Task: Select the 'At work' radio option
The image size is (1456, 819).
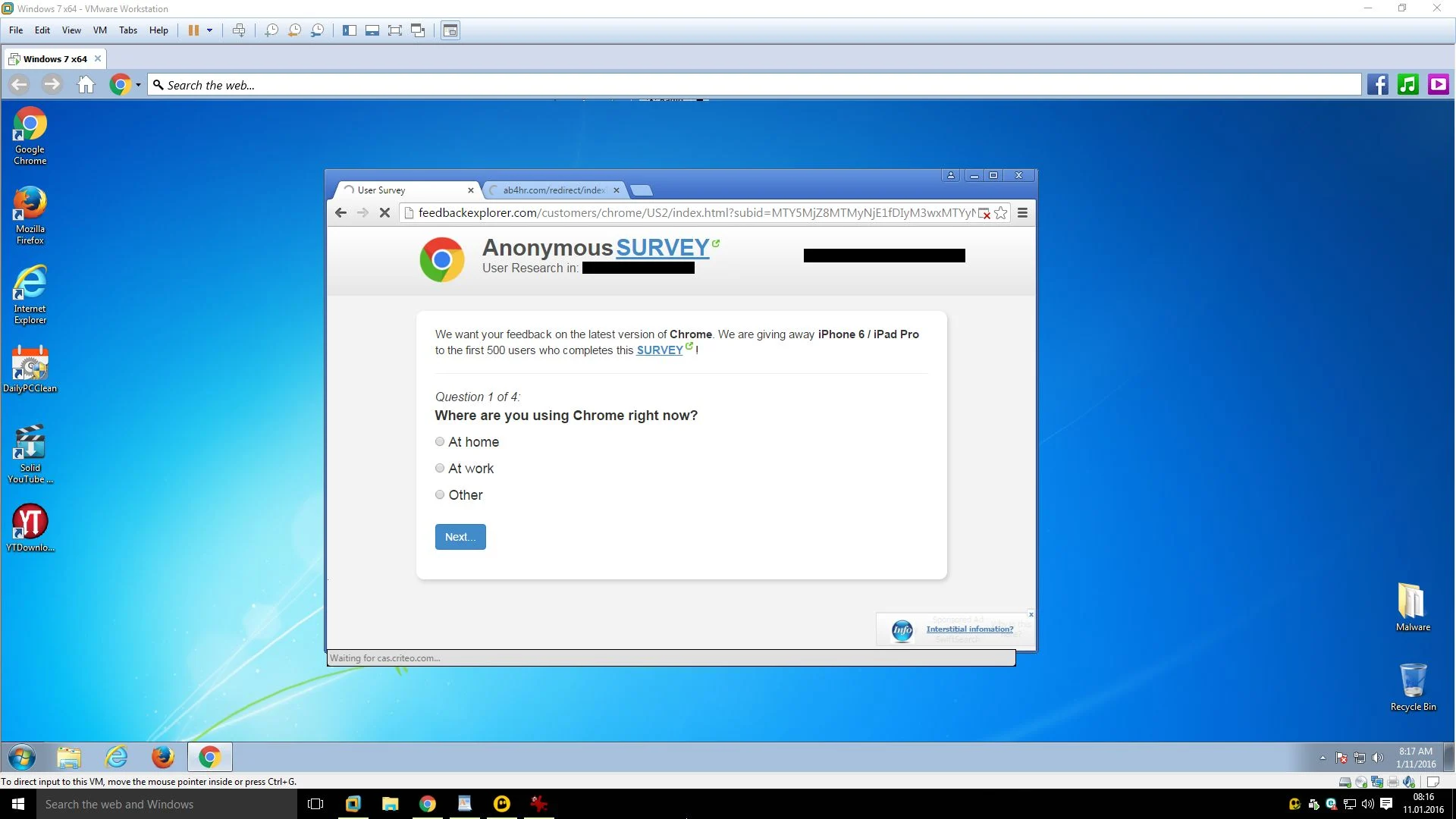Action: click(440, 468)
